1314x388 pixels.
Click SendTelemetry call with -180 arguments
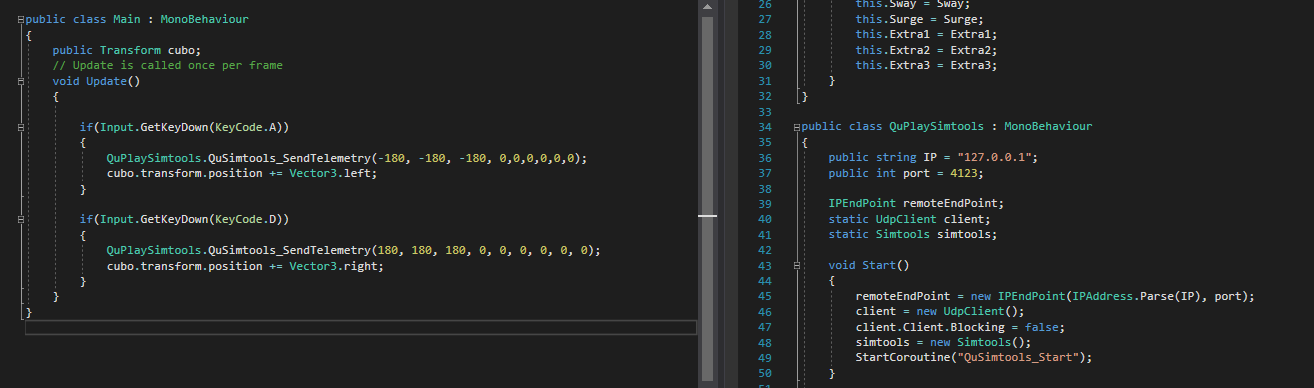[x=347, y=158]
